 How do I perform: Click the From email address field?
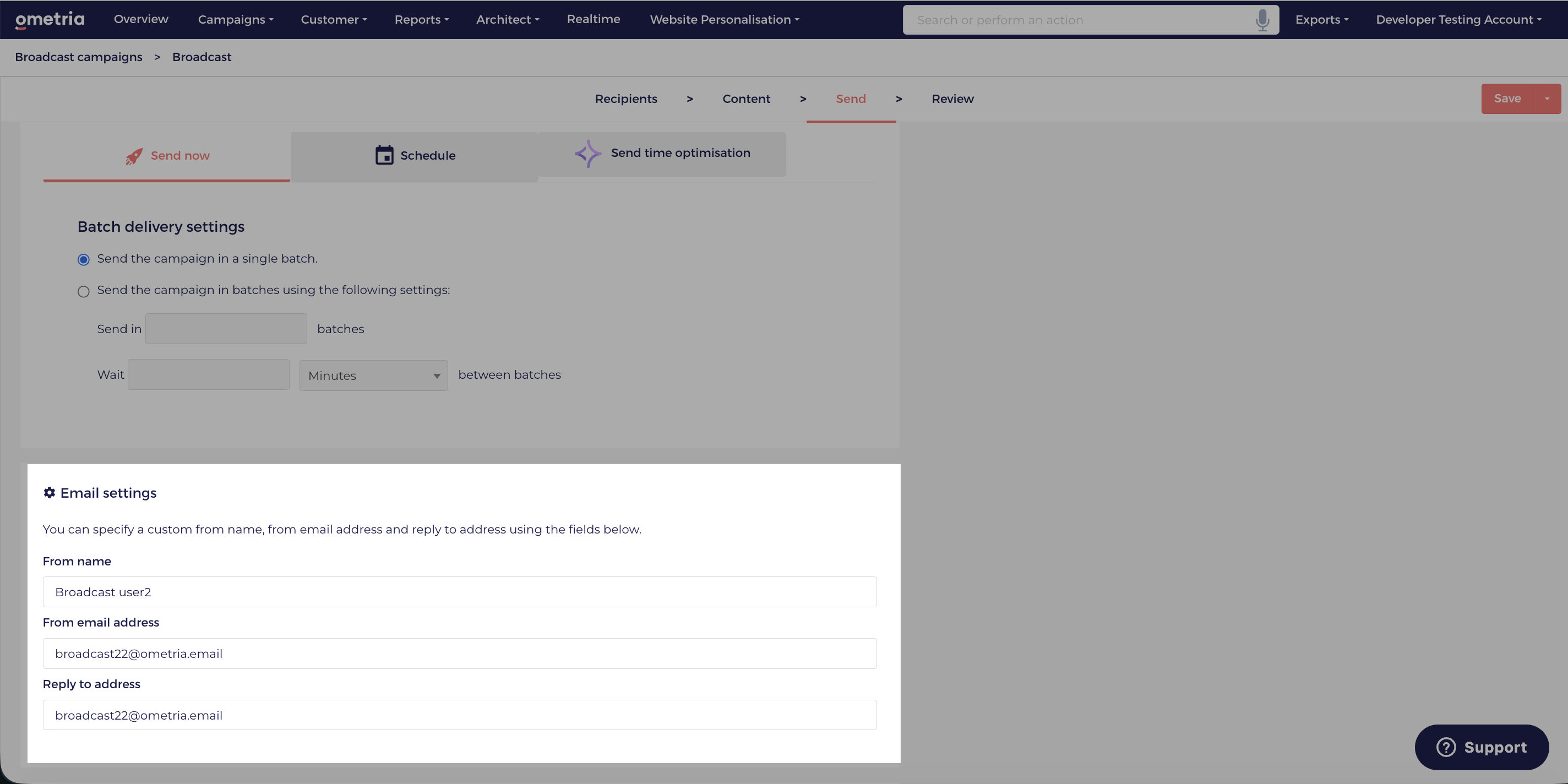460,653
